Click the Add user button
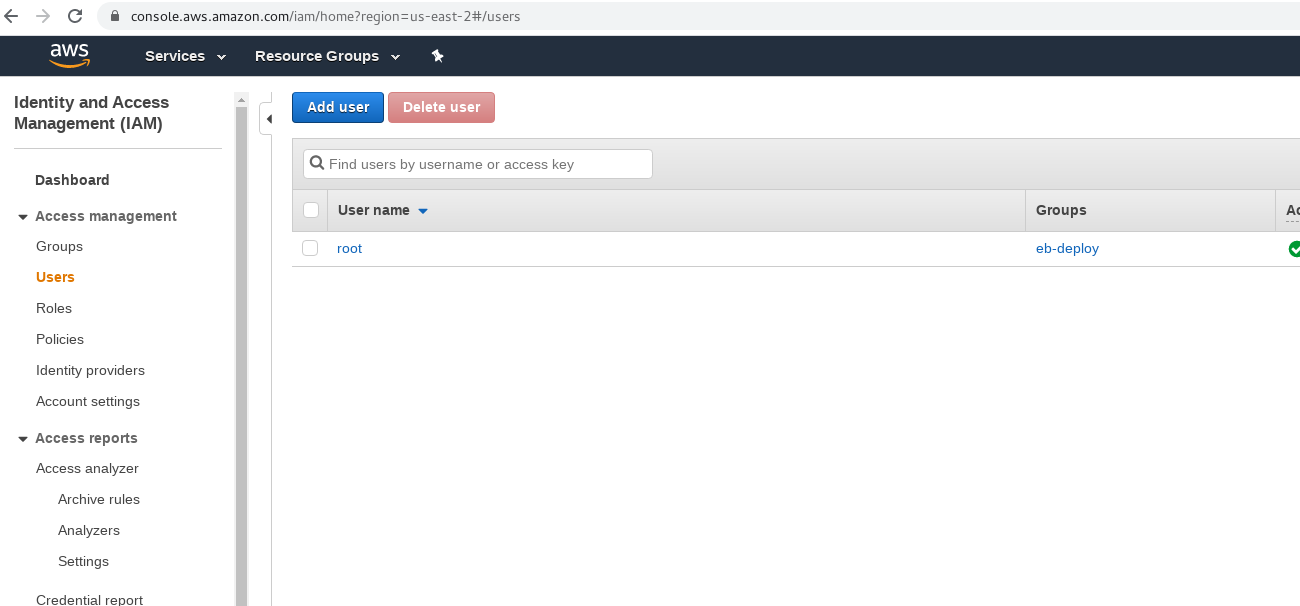1300x606 pixels. [338, 107]
